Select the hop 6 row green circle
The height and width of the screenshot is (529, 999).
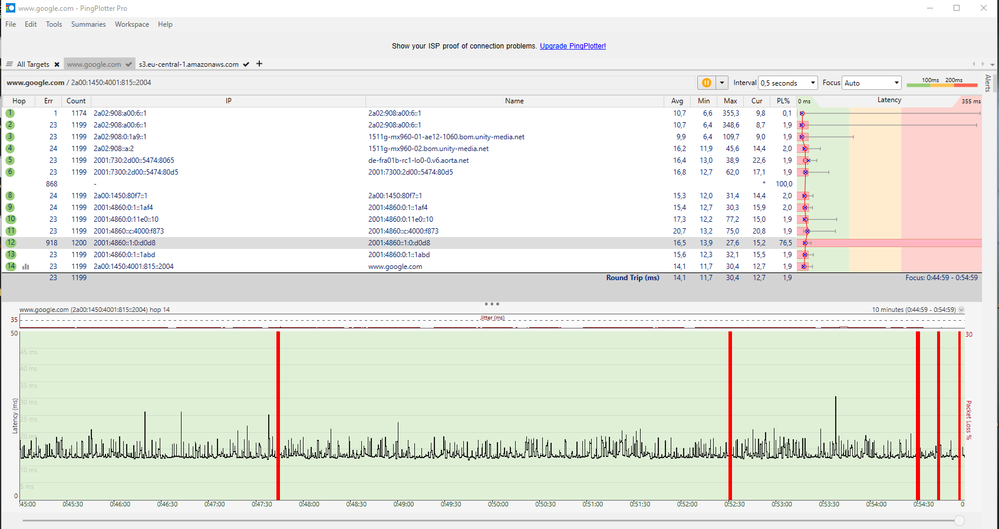tap(10, 172)
